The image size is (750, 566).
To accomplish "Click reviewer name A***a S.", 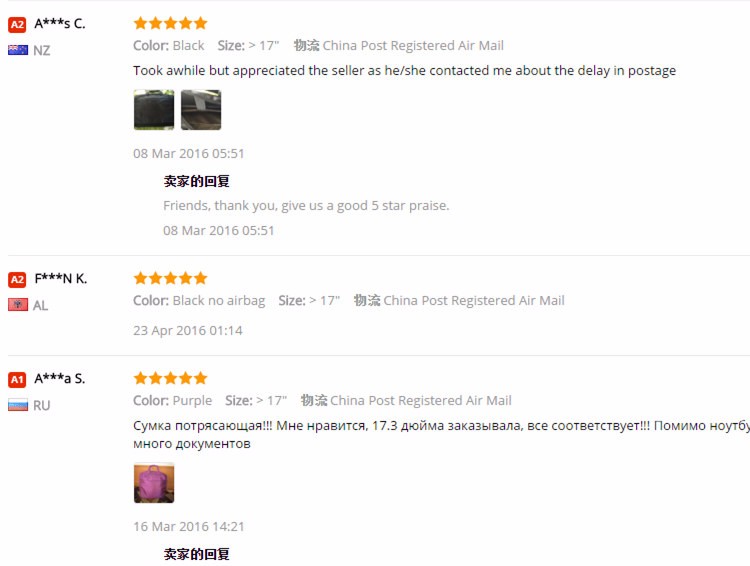I will (x=60, y=379).
